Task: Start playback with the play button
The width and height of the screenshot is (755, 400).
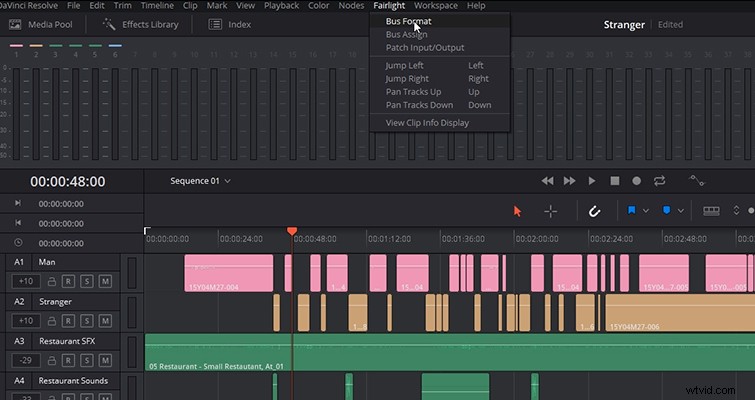Action: coord(592,181)
